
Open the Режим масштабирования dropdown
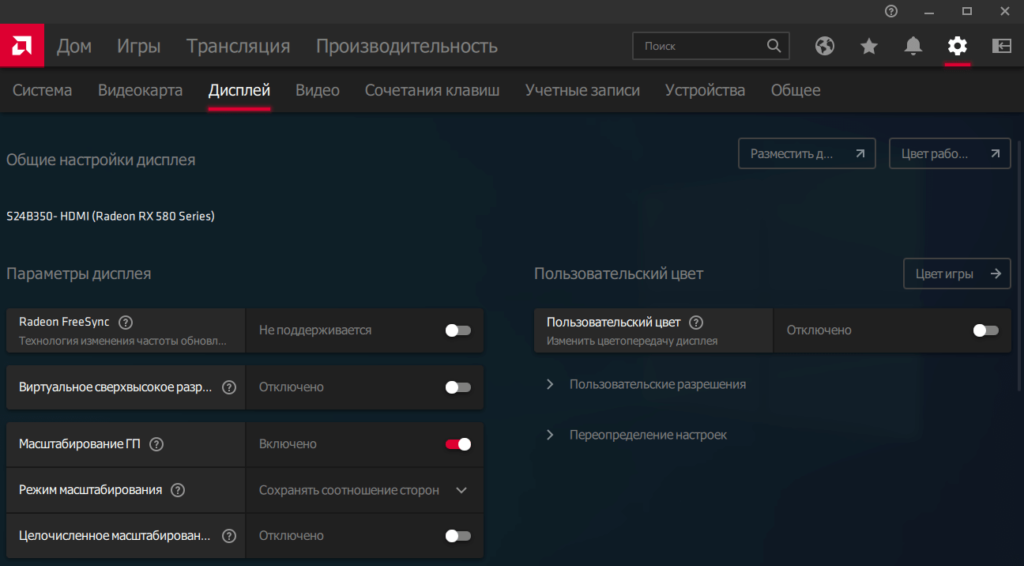click(364, 490)
